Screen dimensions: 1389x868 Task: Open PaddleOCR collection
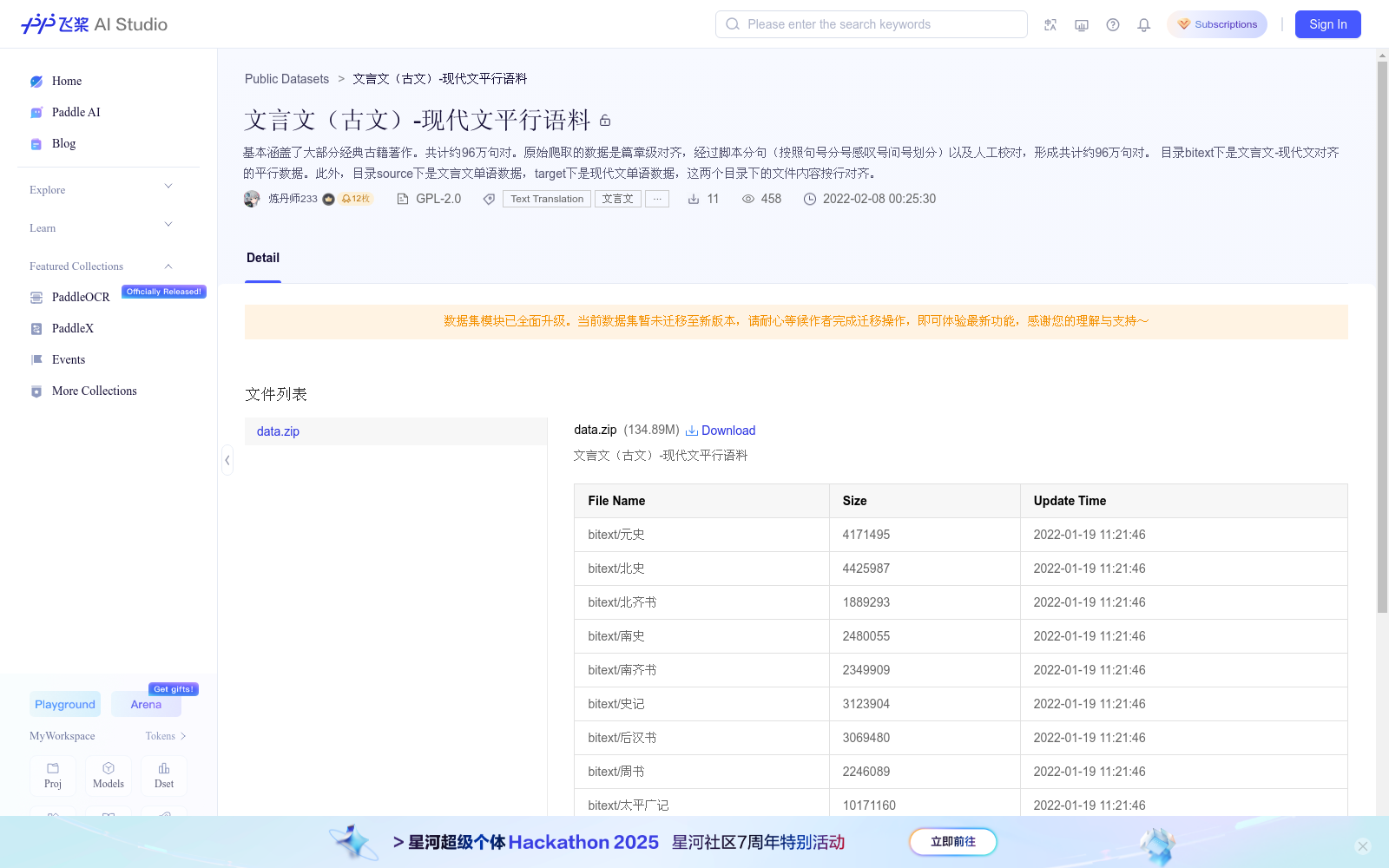point(81,297)
